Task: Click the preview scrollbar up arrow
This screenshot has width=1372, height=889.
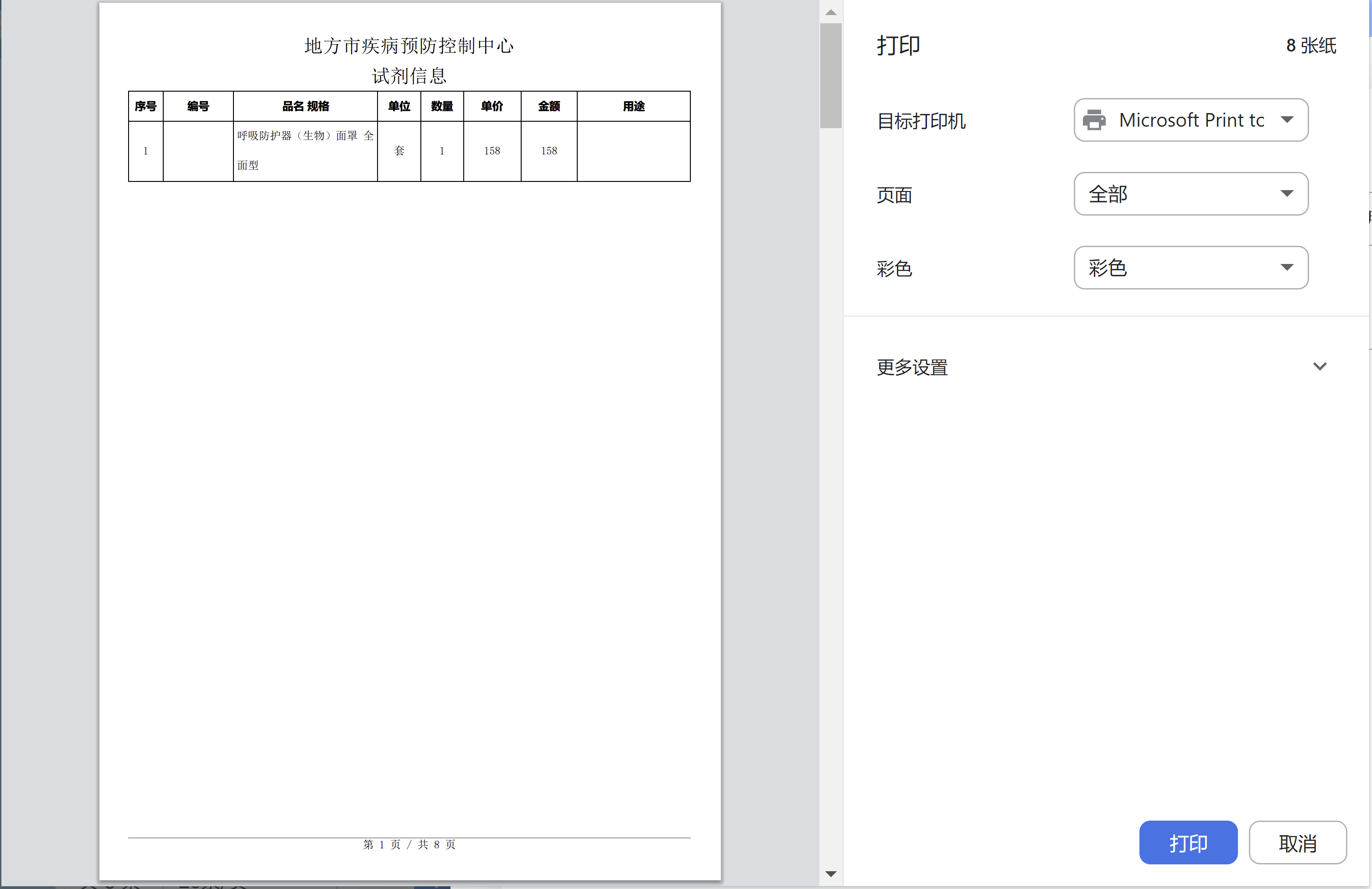Action: point(831,12)
